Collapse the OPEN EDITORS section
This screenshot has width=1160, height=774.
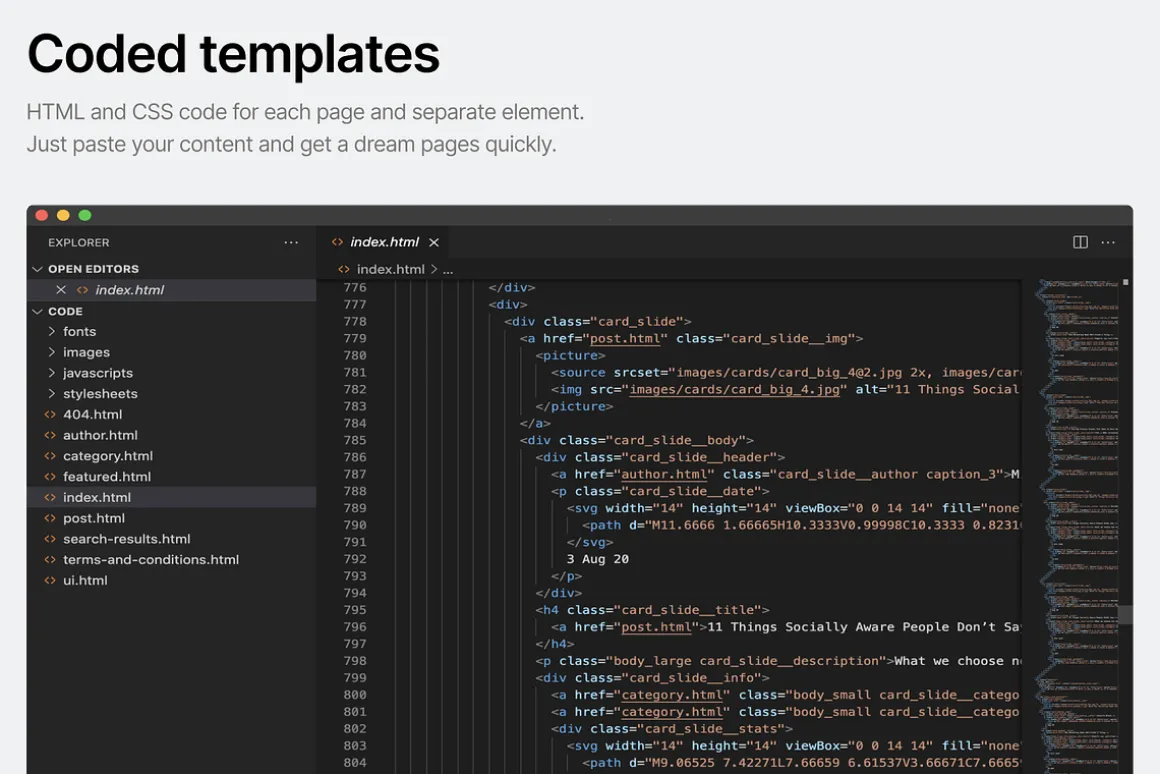(38, 269)
